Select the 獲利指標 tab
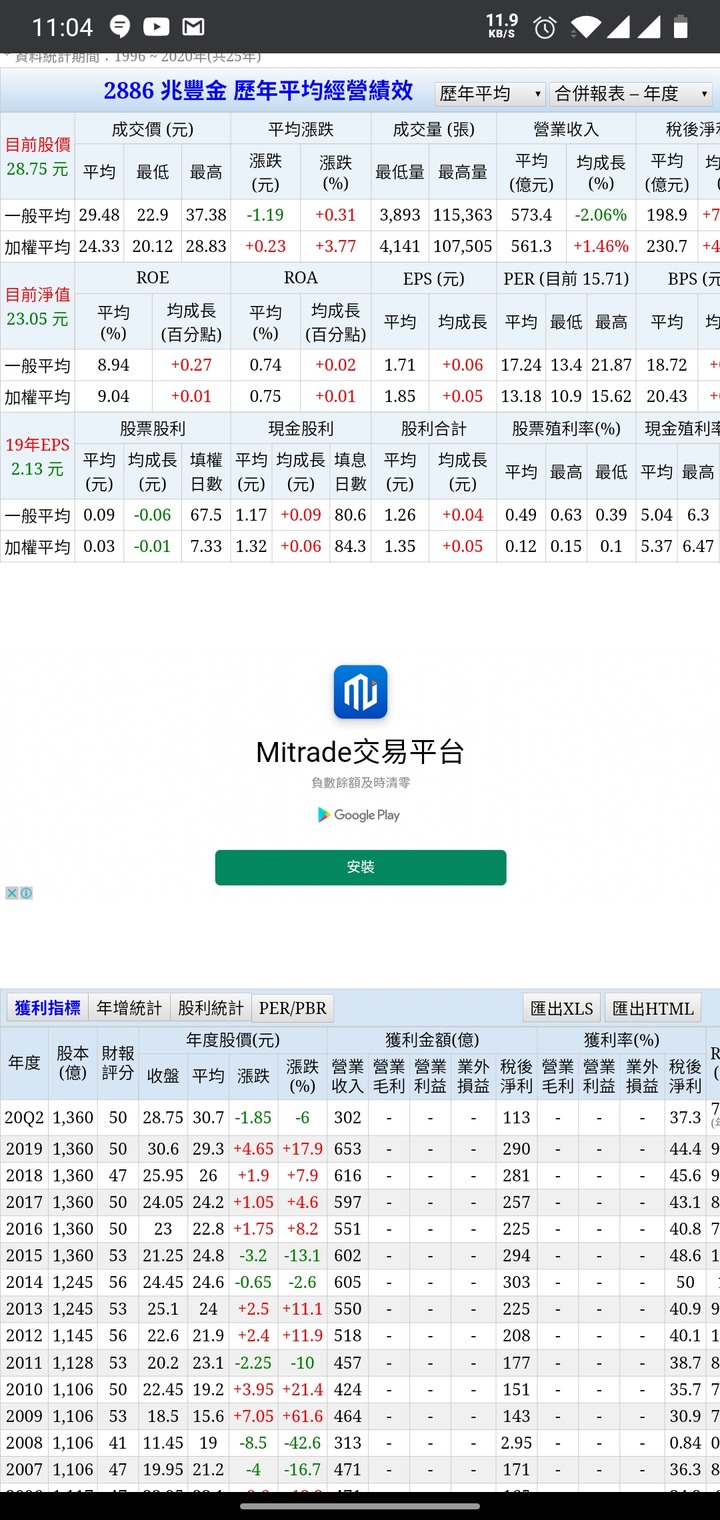Image resolution: width=720 pixels, height=1520 pixels. (47, 1007)
